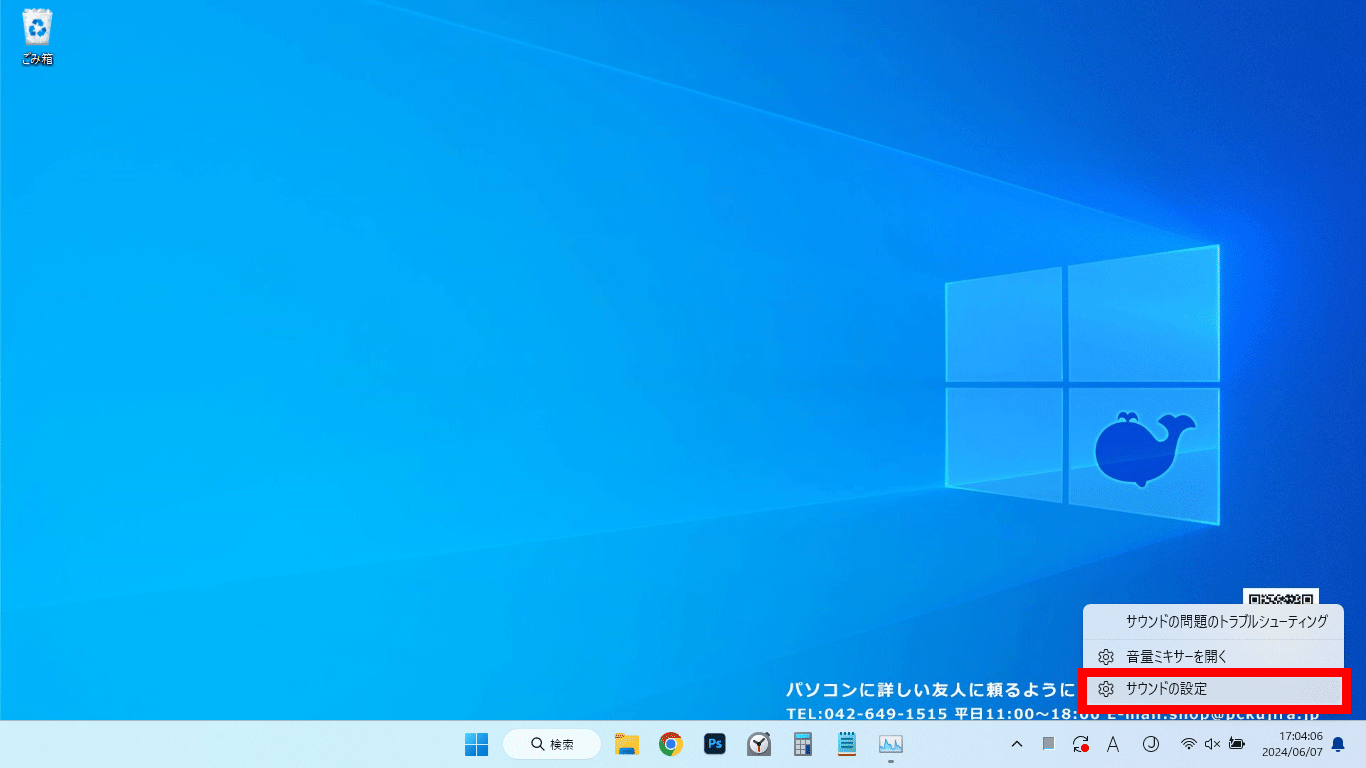Toggle the IME input mode A indicator
The width and height of the screenshot is (1366, 768).
click(x=1112, y=744)
